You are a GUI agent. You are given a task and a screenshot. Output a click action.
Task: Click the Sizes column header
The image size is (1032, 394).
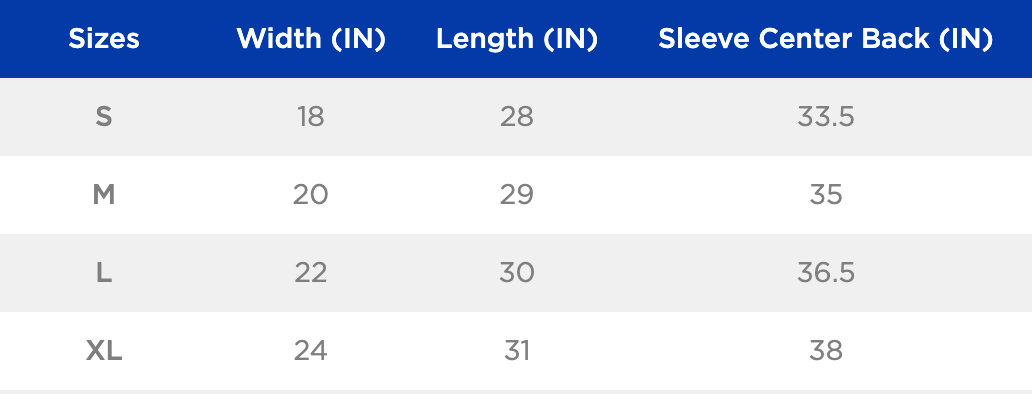tap(104, 39)
